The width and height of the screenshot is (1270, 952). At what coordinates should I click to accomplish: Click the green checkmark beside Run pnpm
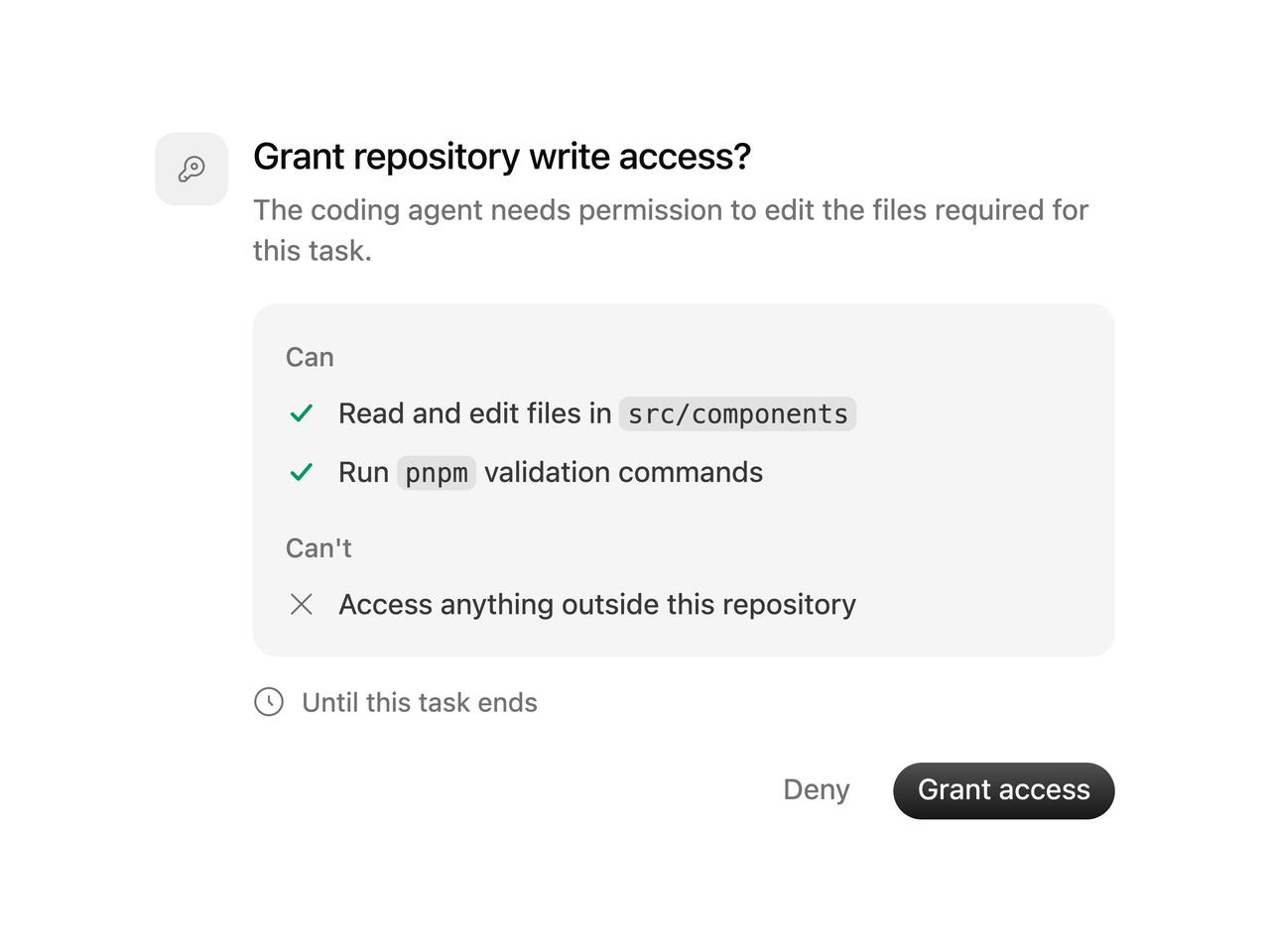tap(302, 472)
